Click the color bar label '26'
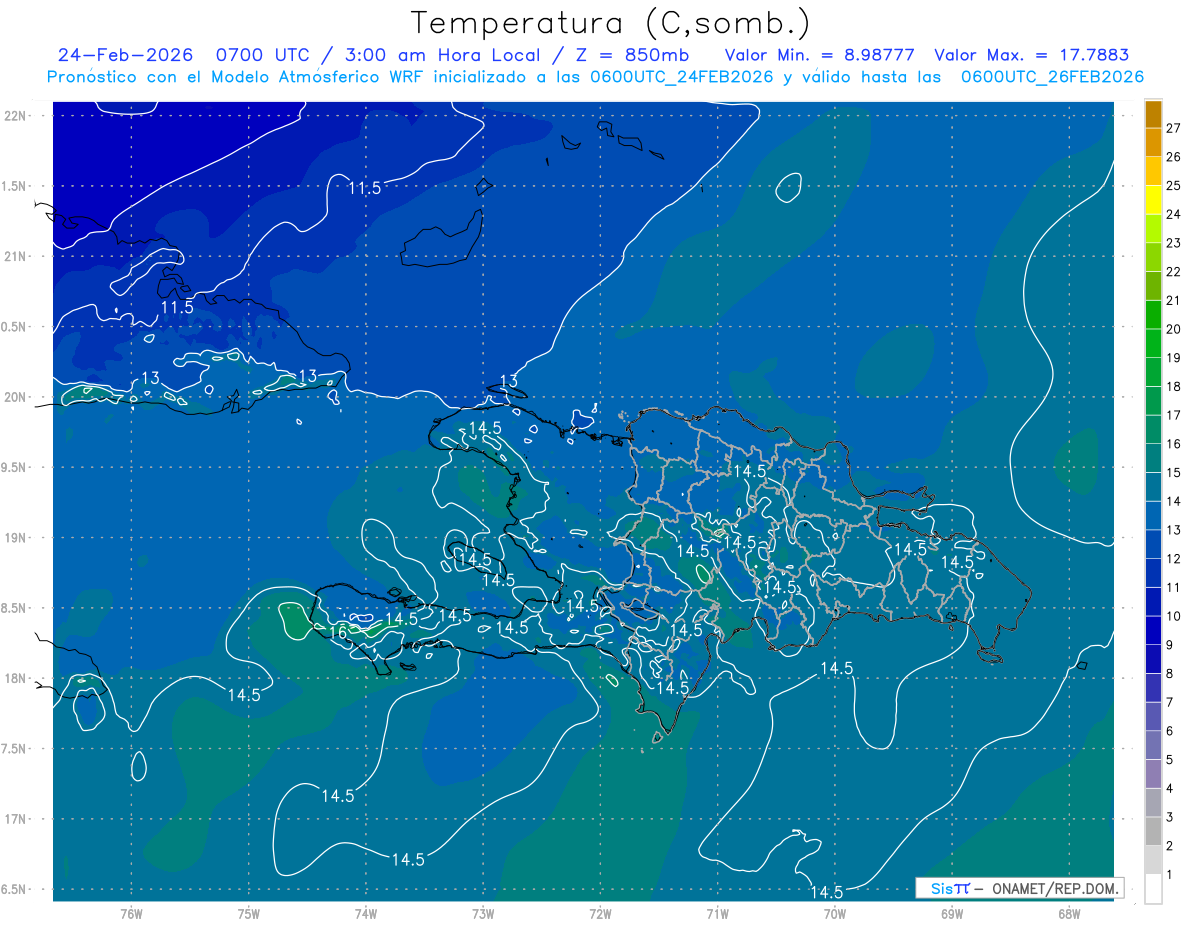The height and width of the screenshot is (927, 1200). click(1173, 157)
